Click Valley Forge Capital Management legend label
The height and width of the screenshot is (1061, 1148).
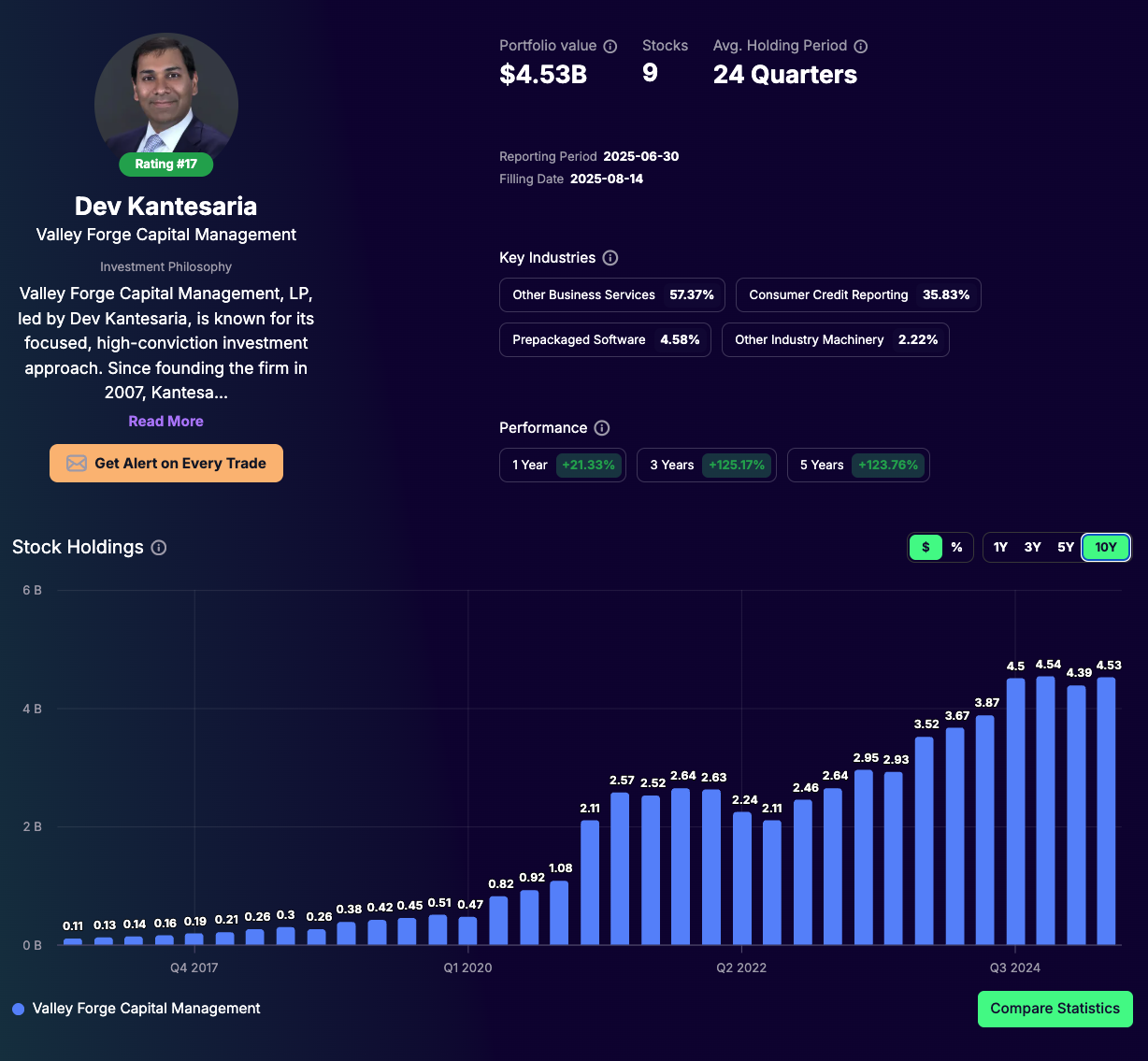[x=147, y=1009]
